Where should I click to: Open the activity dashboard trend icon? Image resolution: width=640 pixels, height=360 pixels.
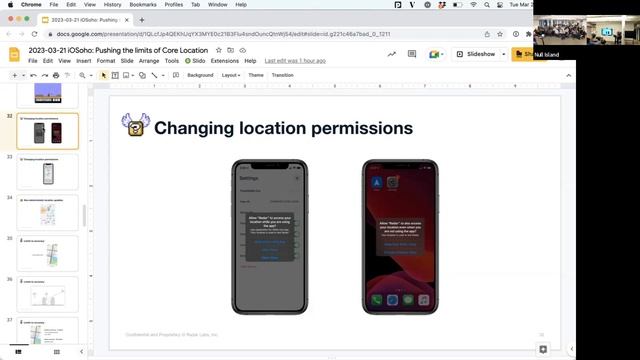392,54
